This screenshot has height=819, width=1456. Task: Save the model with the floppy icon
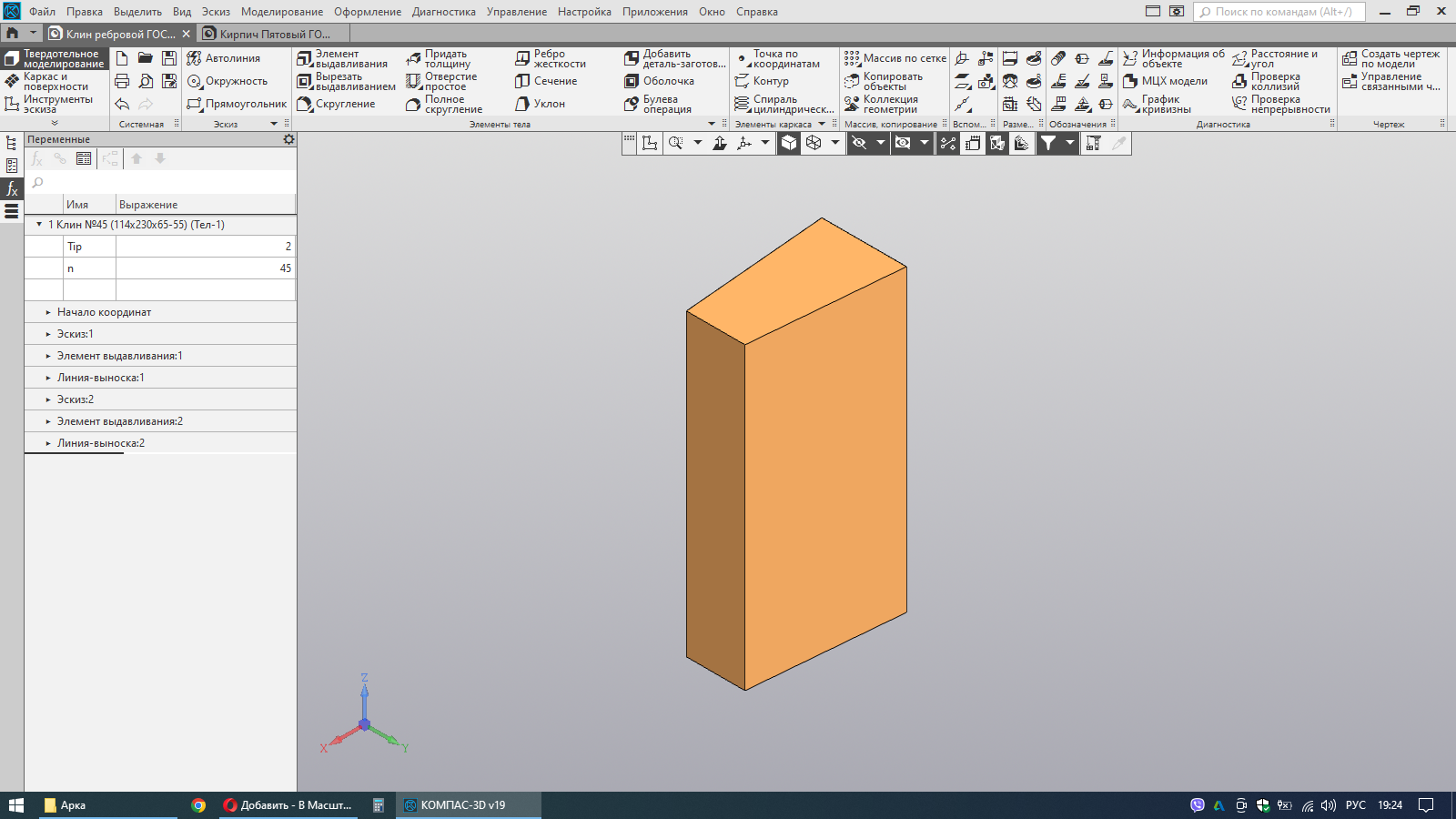tap(169, 58)
